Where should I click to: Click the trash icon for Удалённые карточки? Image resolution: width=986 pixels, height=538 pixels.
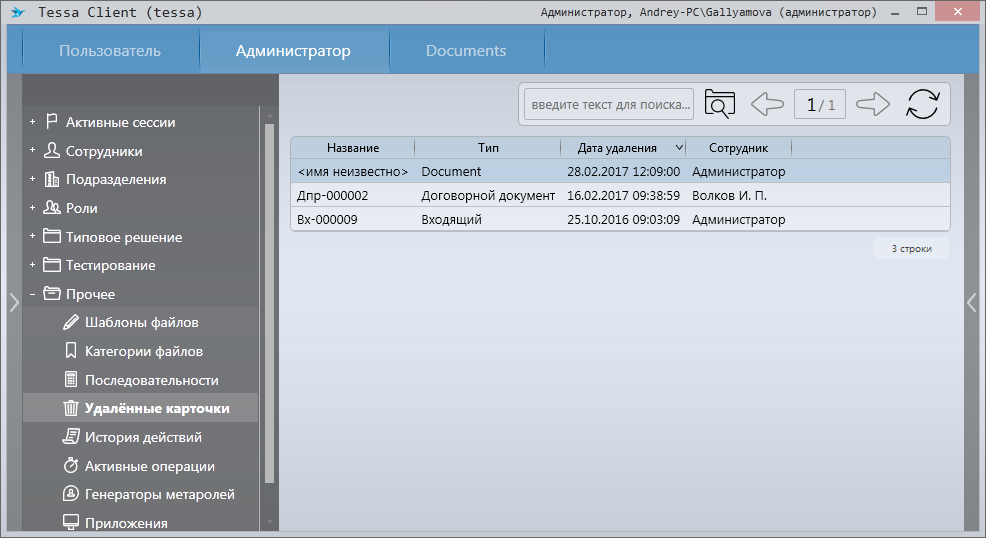[x=71, y=408]
